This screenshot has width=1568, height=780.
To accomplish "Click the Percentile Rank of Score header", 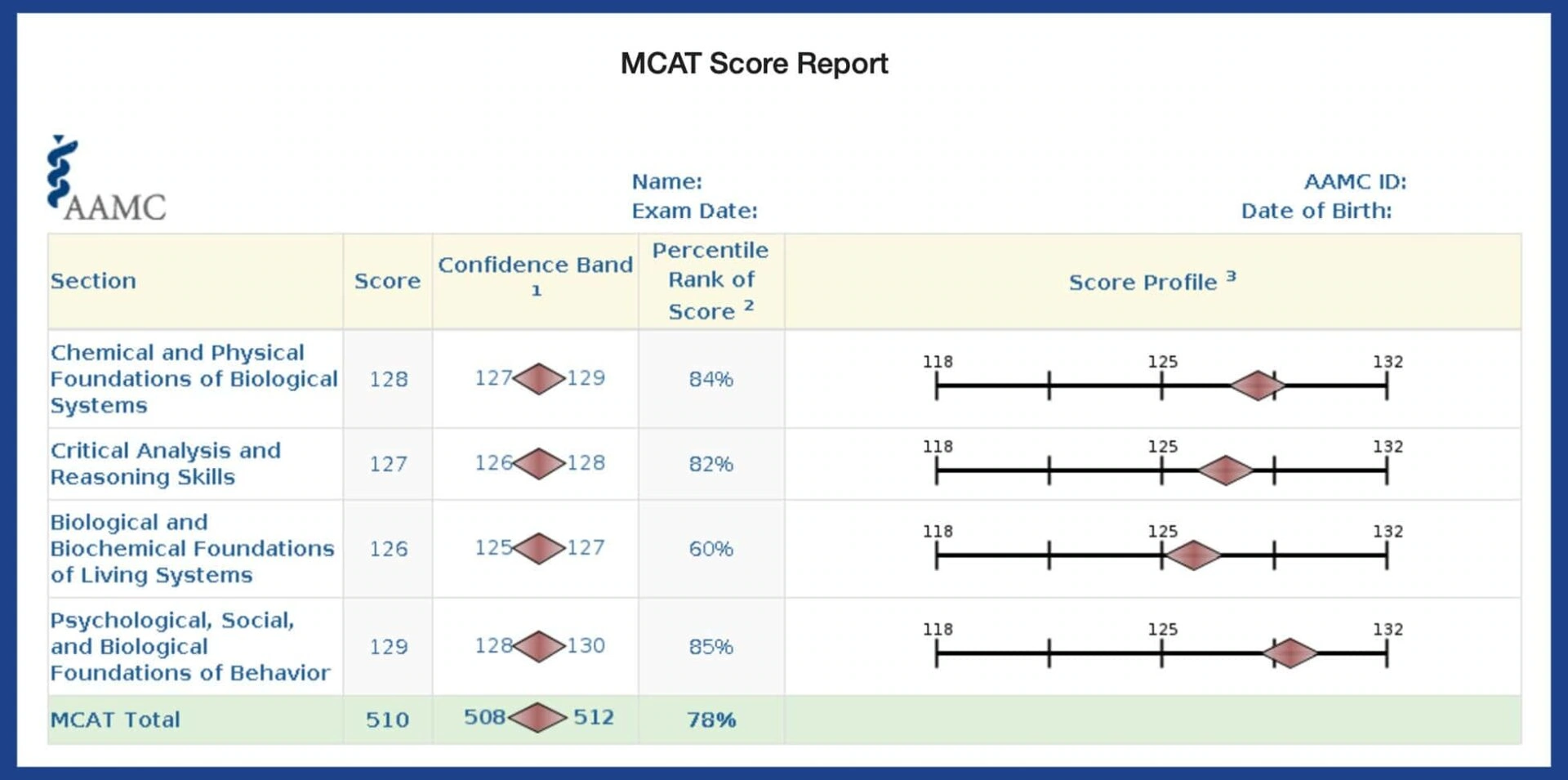I will point(710,280).
